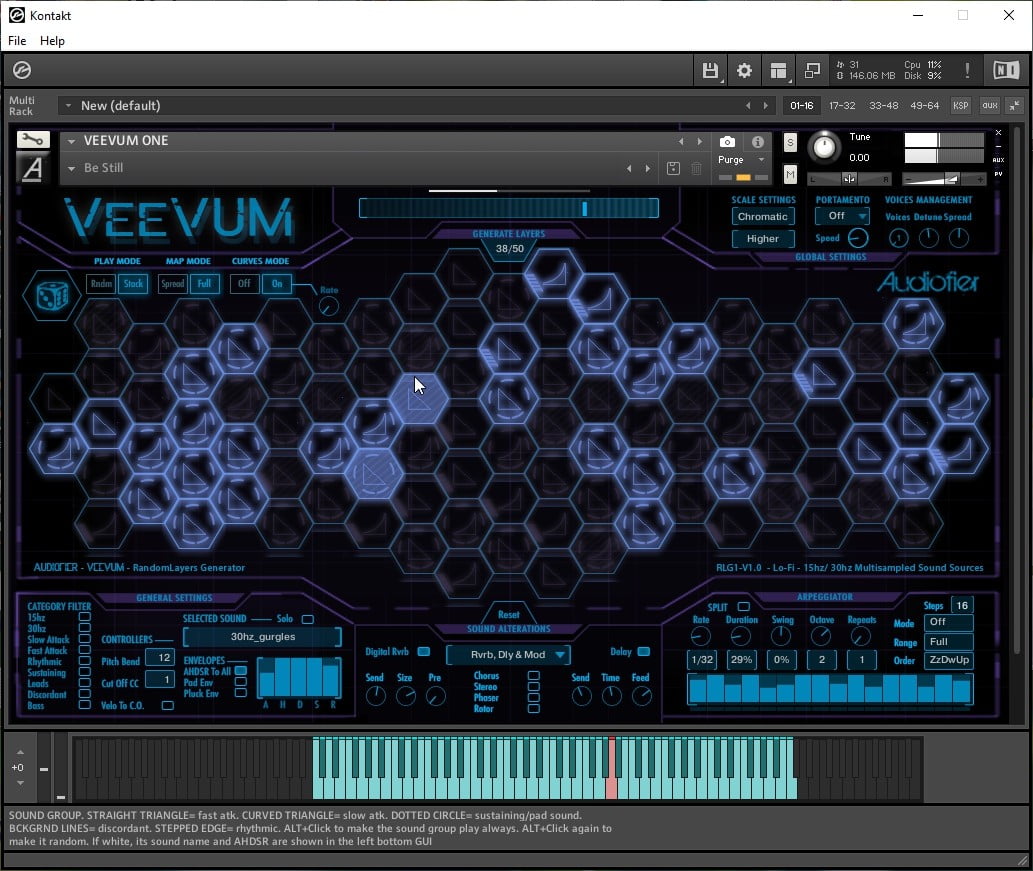The width and height of the screenshot is (1033, 871).
Task: Turn curves mode Off
Action: point(244,284)
